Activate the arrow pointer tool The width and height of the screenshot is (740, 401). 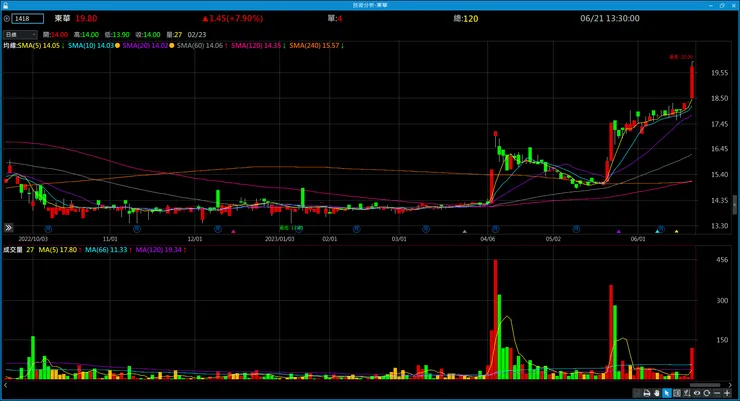pos(667,393)
